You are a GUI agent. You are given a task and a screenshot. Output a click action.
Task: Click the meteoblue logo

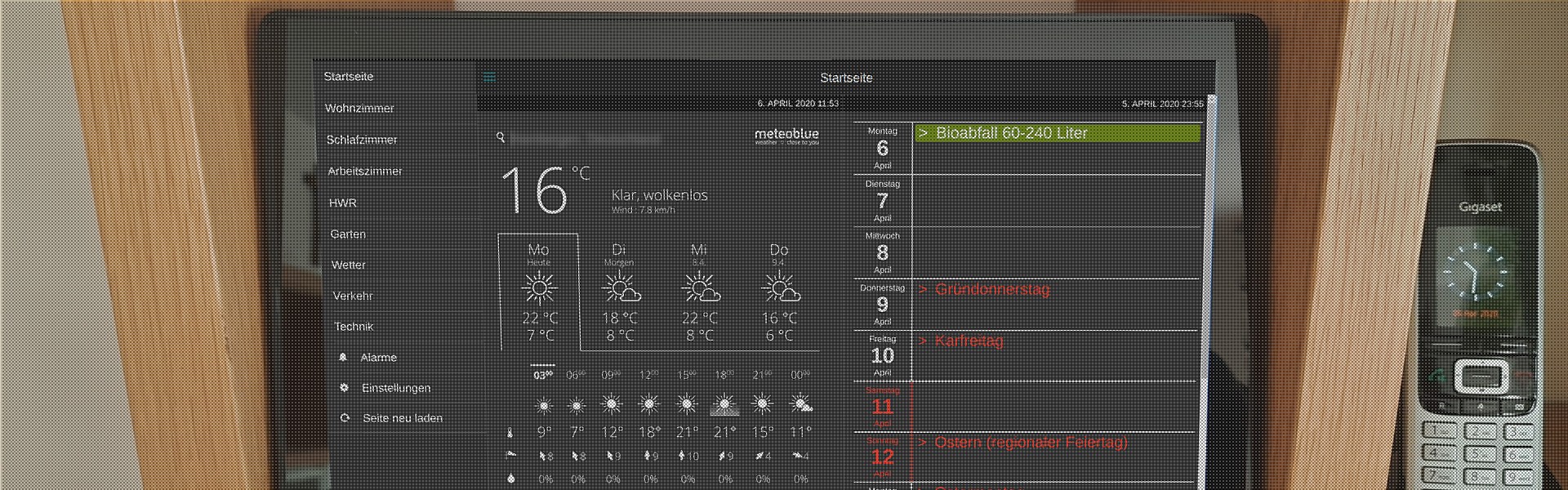point(786,136)
